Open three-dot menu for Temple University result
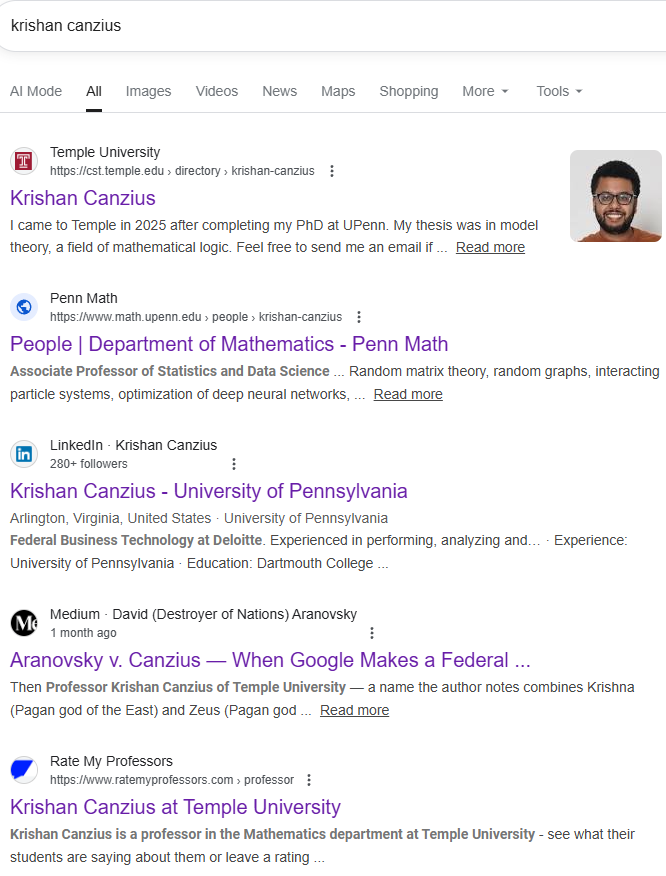Image resolution: width=666 pixels, height=876 pixels. [332, 171]
